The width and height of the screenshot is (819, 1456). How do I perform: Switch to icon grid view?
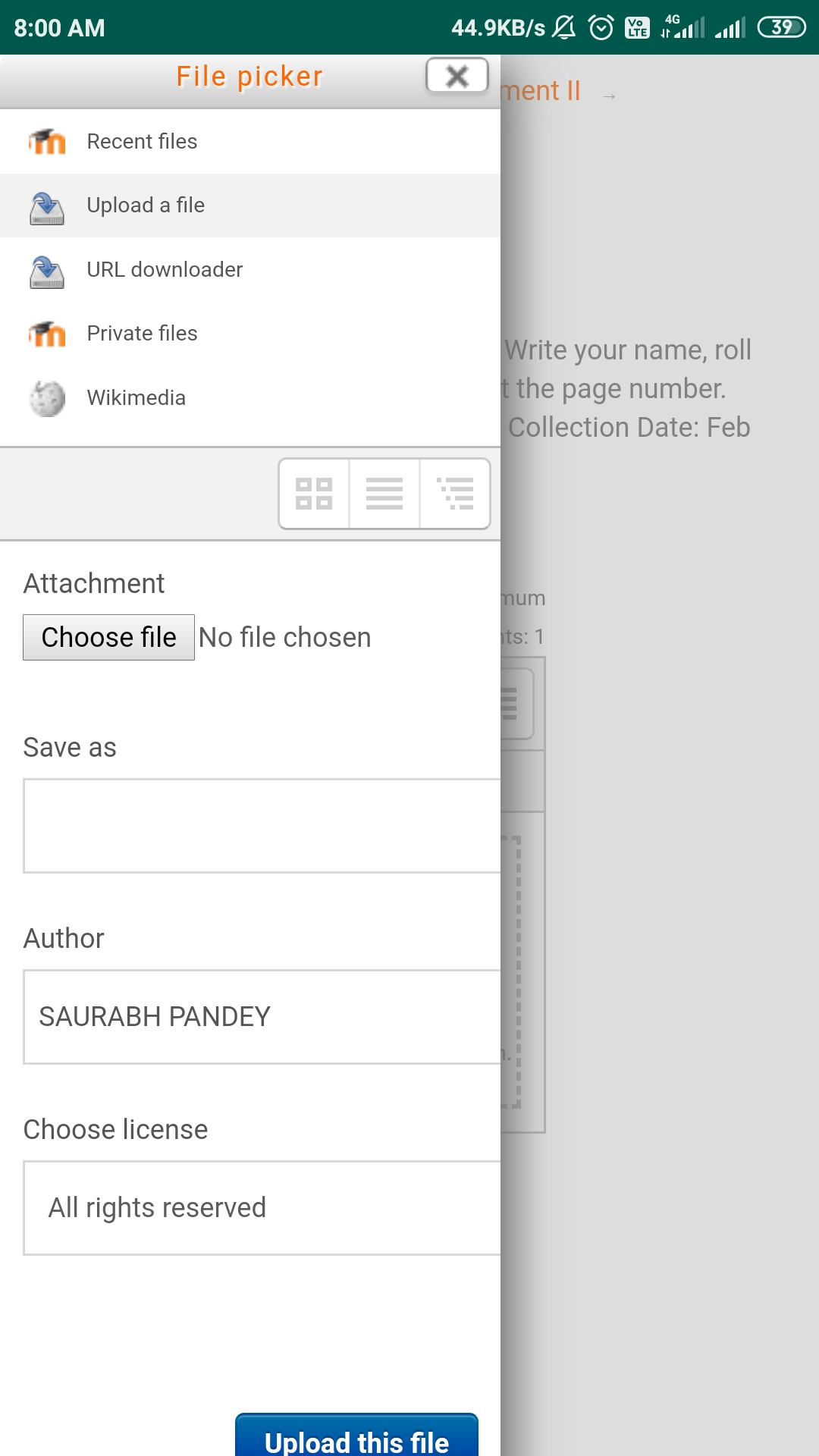pos(314,494)
